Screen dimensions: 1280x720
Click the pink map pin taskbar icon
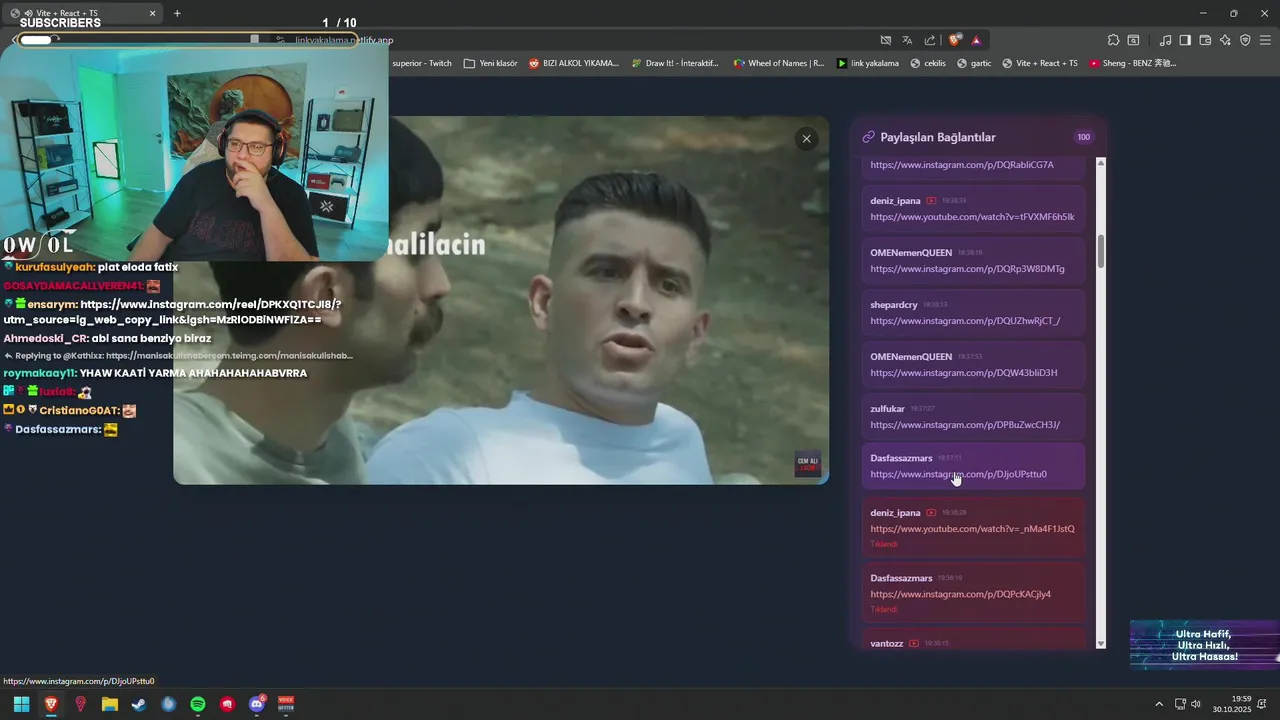[80, 704]
